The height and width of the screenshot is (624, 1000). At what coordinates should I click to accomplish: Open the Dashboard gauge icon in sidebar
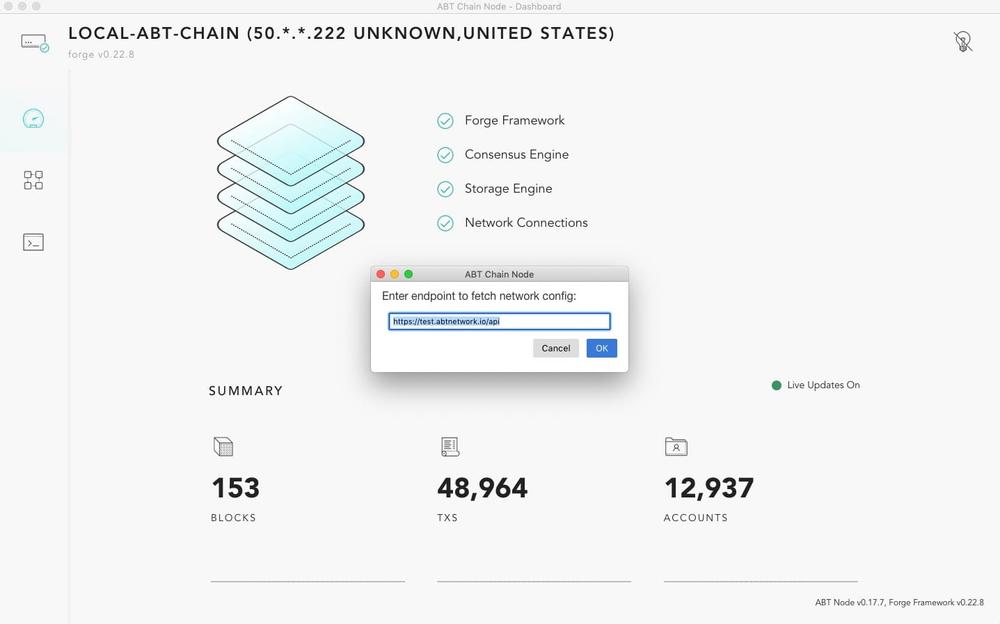(x=33, y=119)
